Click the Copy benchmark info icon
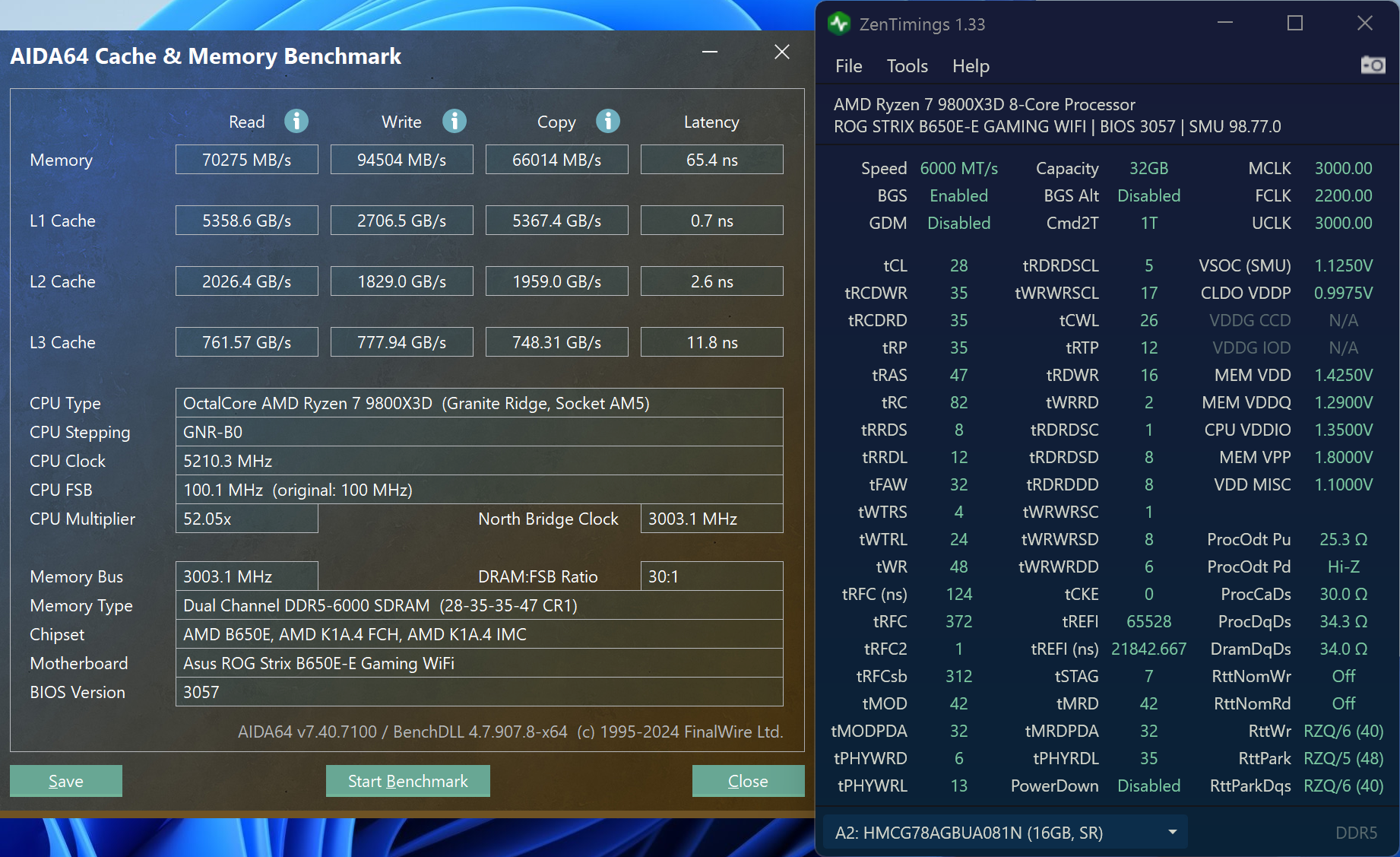 click(607, 121)
